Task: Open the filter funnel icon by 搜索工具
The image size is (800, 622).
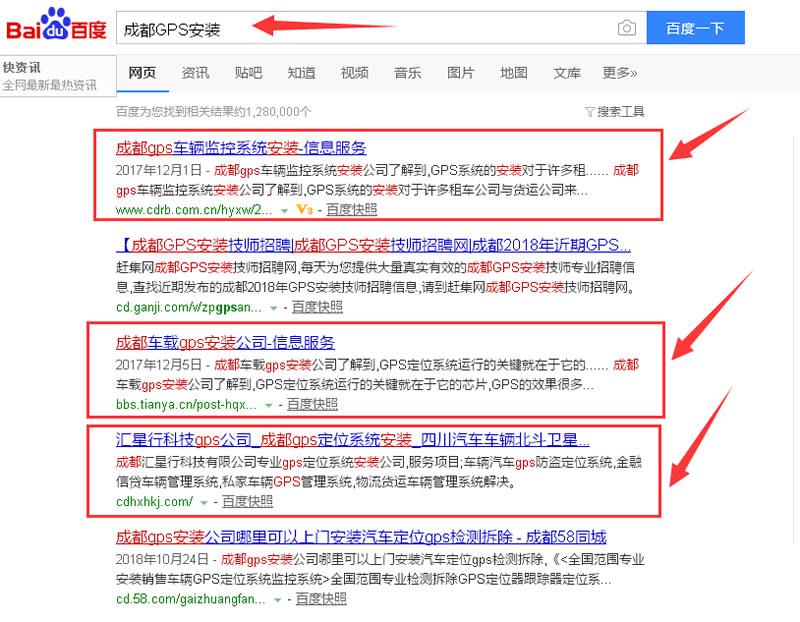Action: click(x=589, y=111)
